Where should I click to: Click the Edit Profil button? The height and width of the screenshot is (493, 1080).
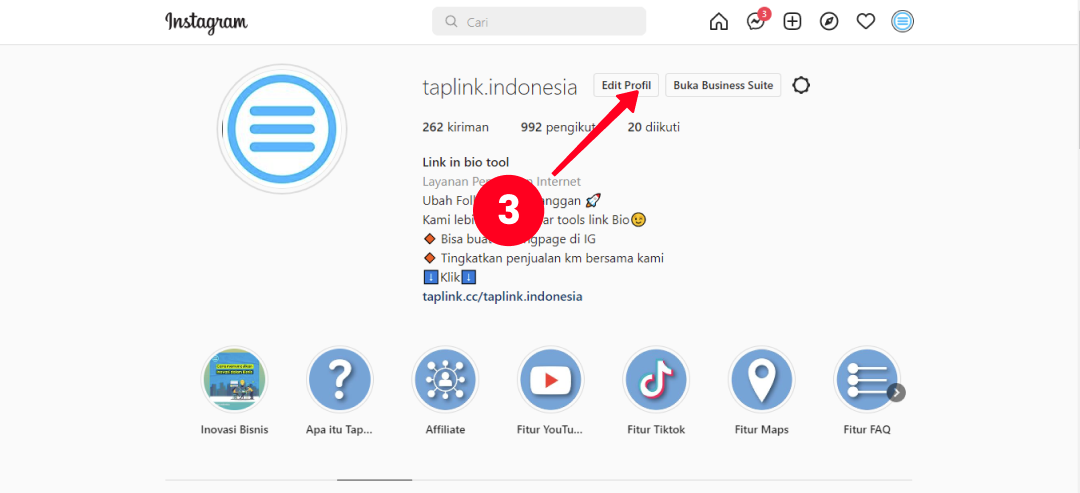tap(626, 85)
